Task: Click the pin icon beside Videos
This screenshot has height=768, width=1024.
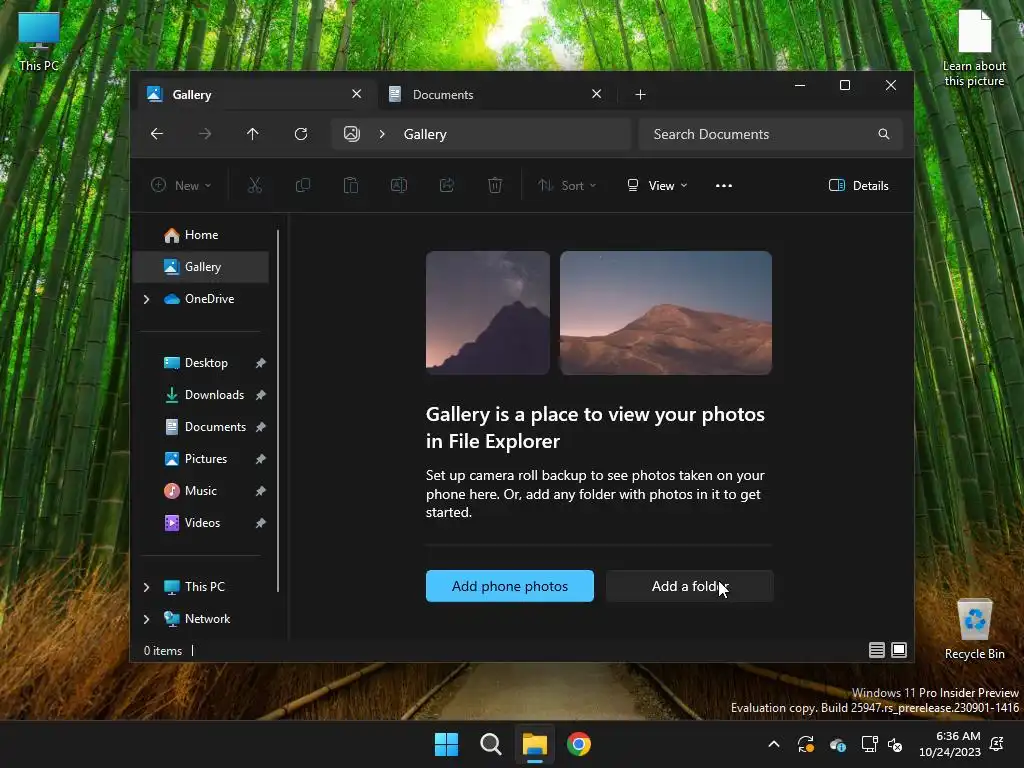Action: (x=261, y=523)
